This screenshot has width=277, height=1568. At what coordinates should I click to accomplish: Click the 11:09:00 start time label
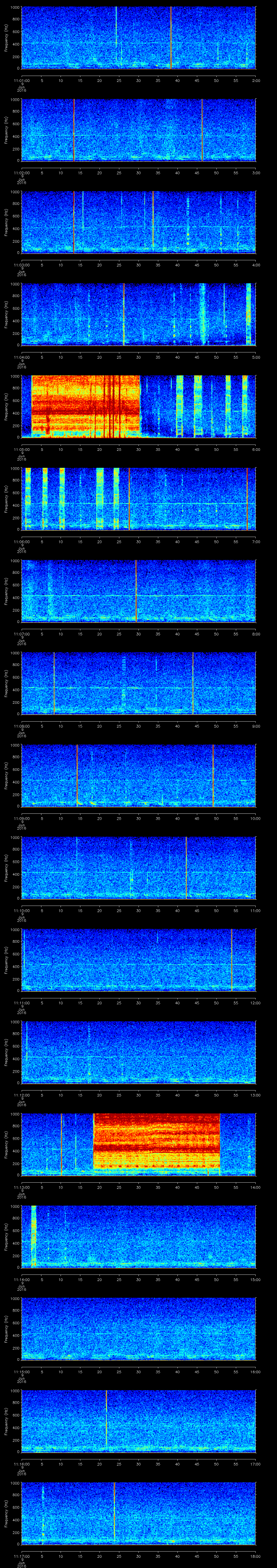22,818
